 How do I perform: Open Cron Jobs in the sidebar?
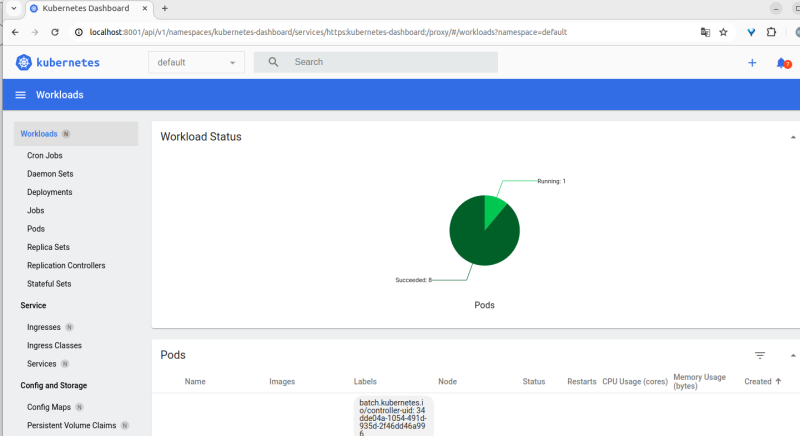click(45, 156)
